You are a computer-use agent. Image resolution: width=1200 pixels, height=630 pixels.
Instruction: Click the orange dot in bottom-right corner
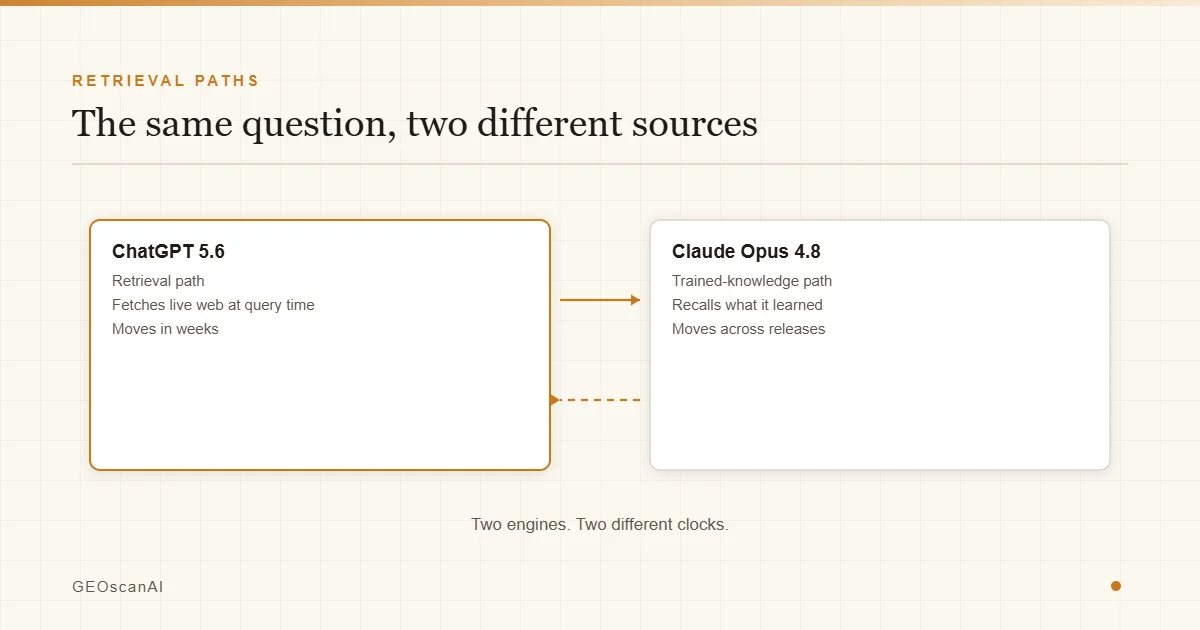coord(1116,586)
